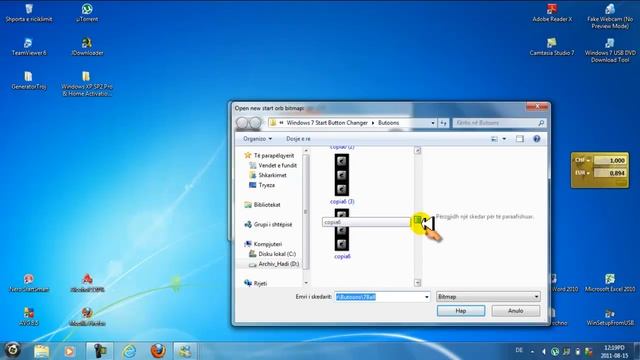640x360 pixels.
Task: Open the Emri i skedarit filename dropdown
Action: (x=427, y=297)
